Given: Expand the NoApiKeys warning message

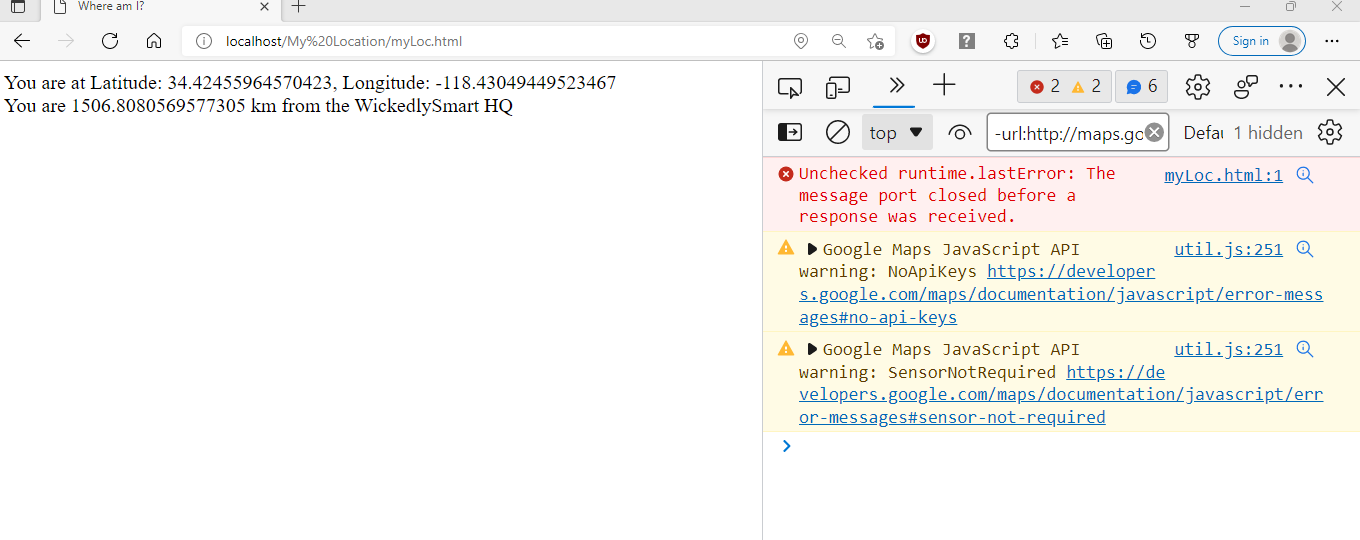Looking at the screenshot, I should click(813, 249).
